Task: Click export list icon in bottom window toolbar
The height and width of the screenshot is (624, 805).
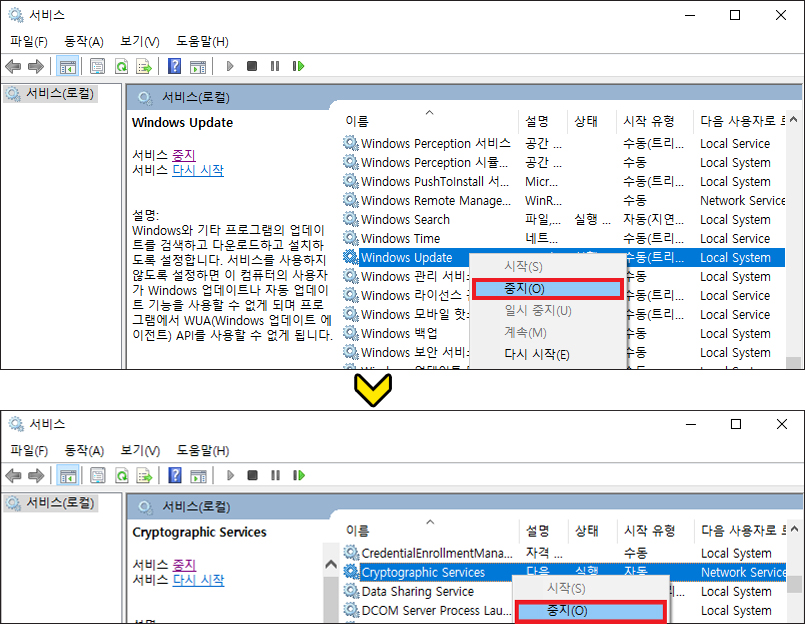Action: 145,476
